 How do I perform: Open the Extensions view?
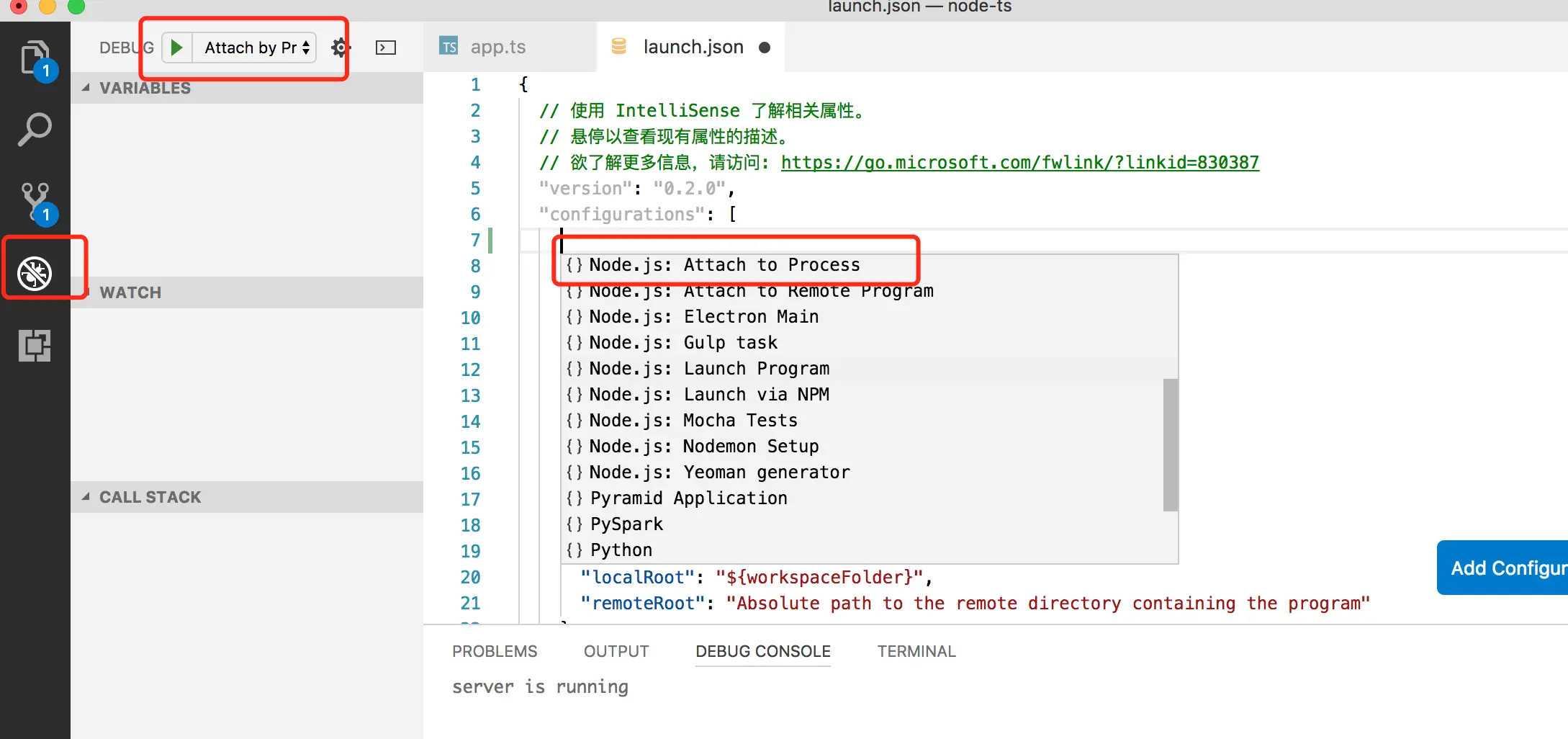35,346
